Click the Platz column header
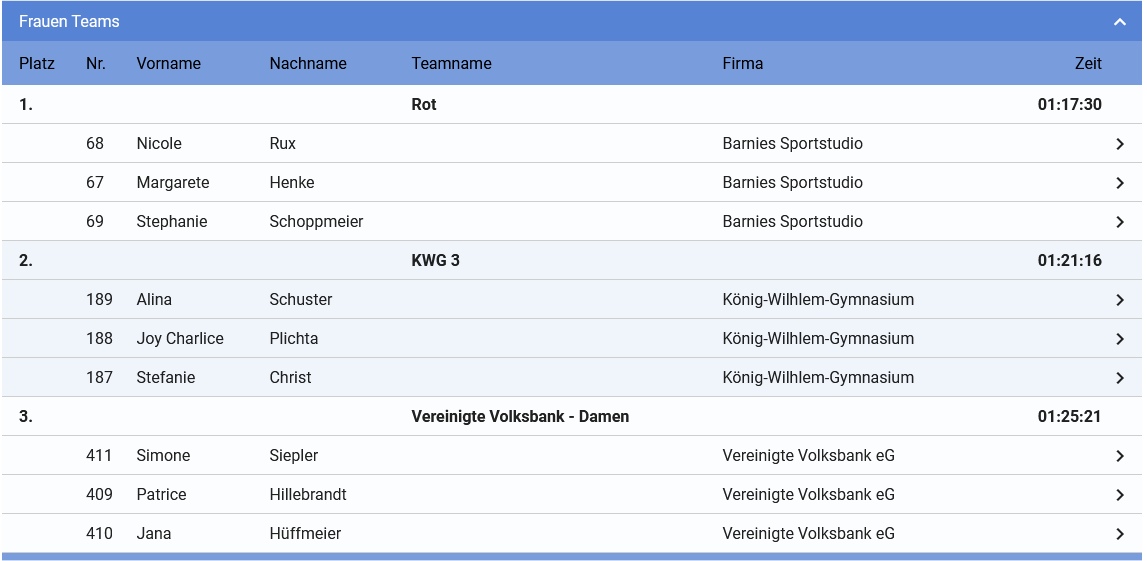Image resolution: width=1147 pixels, height=561 pixels. pos(37,64)
